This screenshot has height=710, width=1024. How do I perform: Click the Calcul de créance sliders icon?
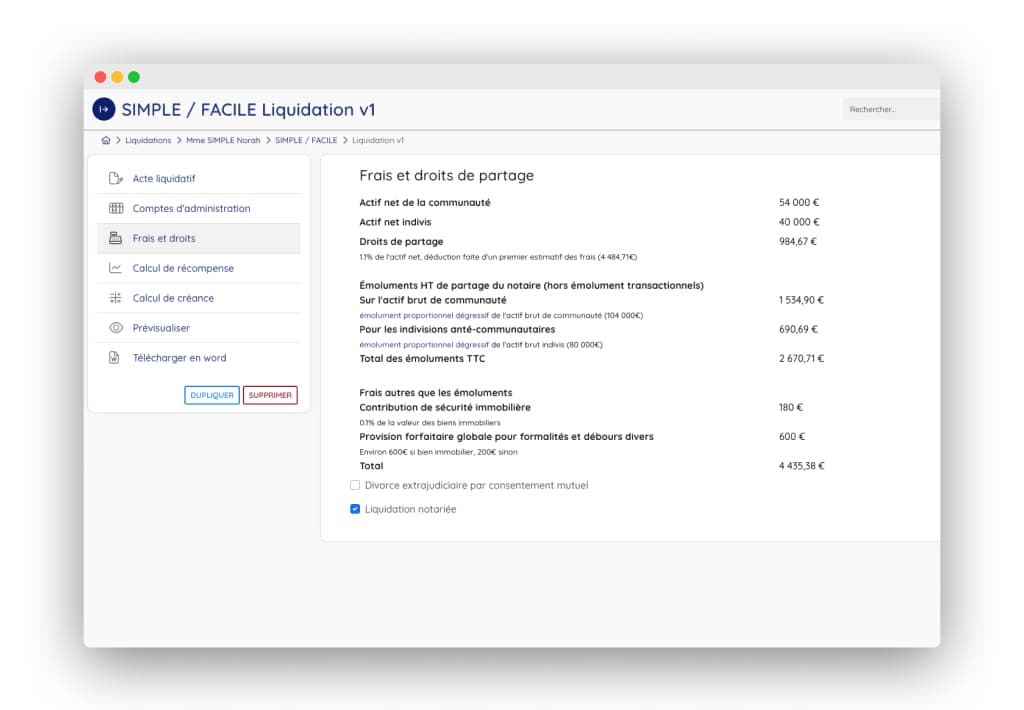(116, 298)
